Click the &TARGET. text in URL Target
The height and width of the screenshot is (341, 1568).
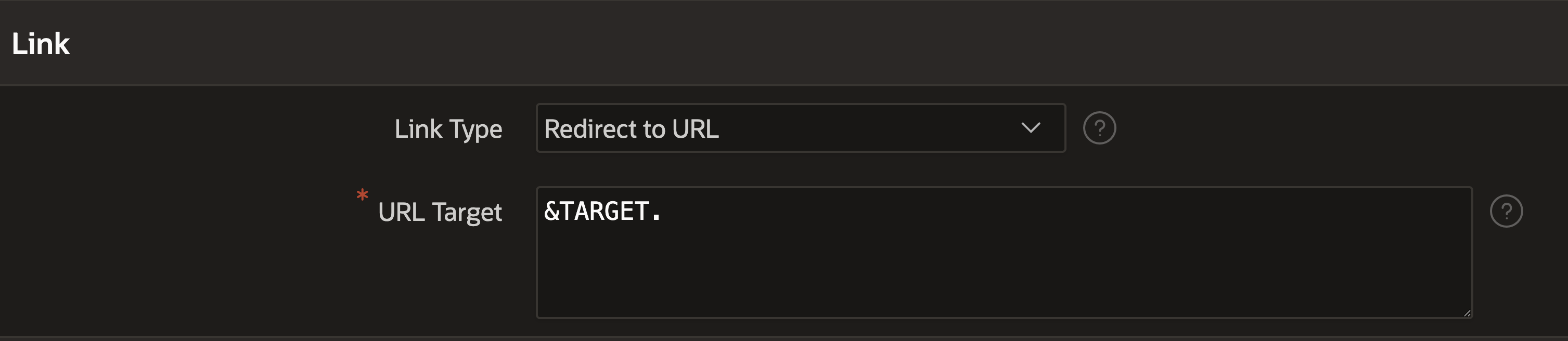[x=601, y=212]
